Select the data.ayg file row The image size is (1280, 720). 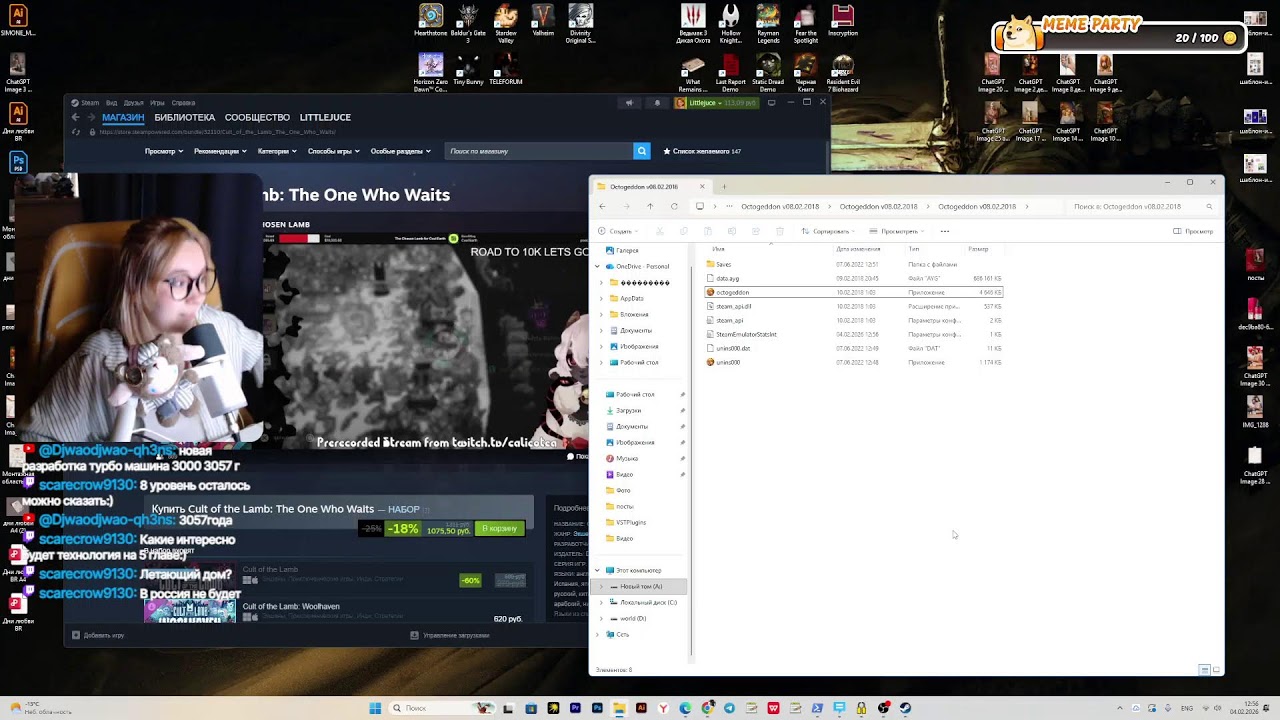tap(853, 278)
